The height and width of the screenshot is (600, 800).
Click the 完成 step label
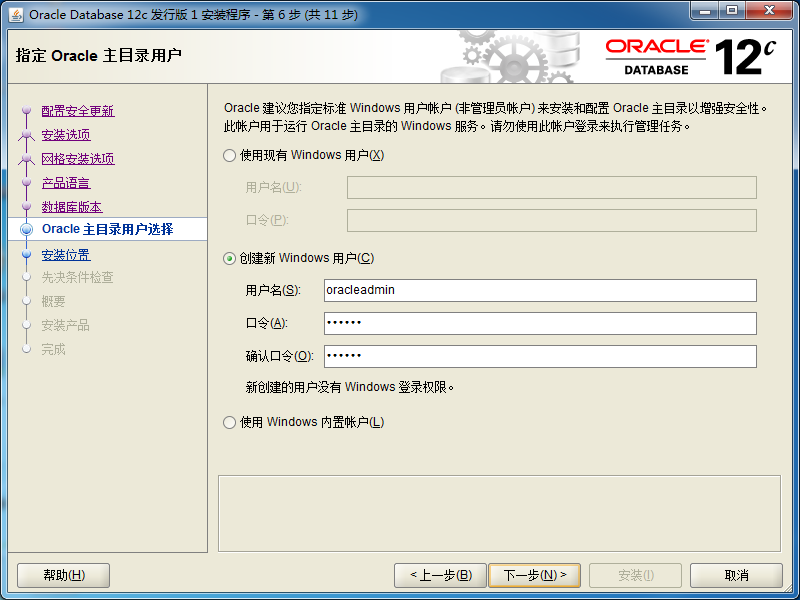click(53, 349)
